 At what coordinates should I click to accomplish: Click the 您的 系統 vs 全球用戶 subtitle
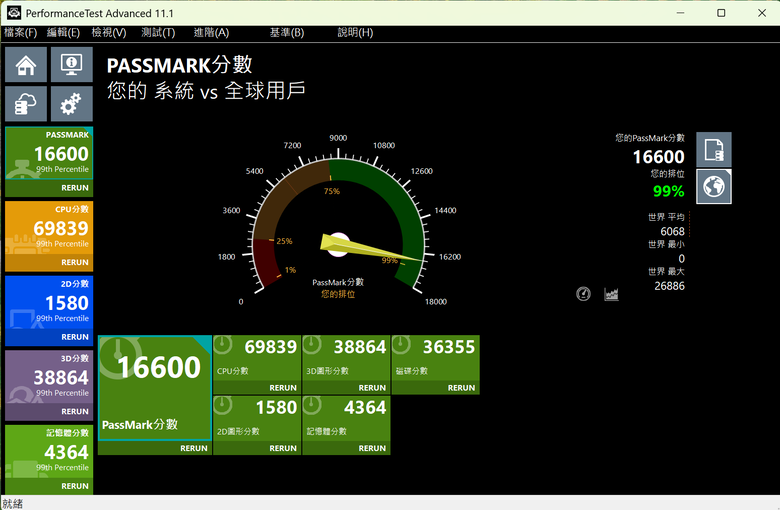click(205, 91)
